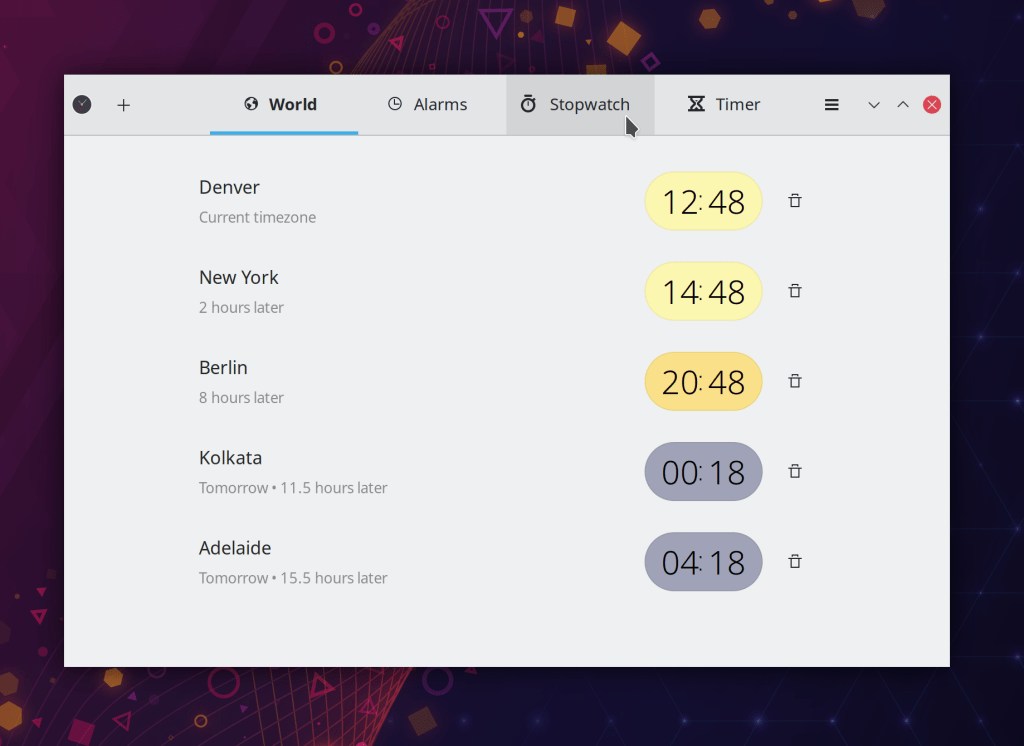
Task: Remove New York using its trash icon
Action: (795, 291)
